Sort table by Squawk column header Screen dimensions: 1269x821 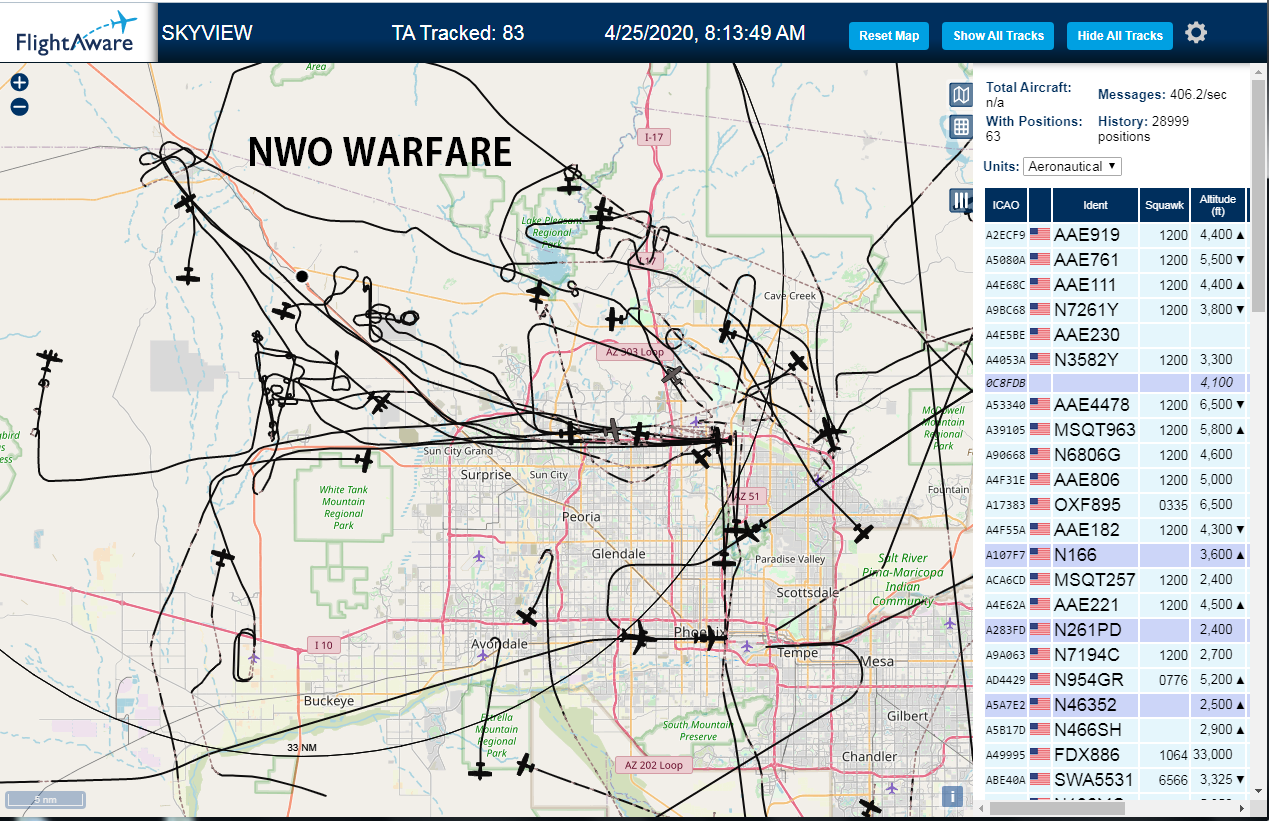coord(1164,205)
